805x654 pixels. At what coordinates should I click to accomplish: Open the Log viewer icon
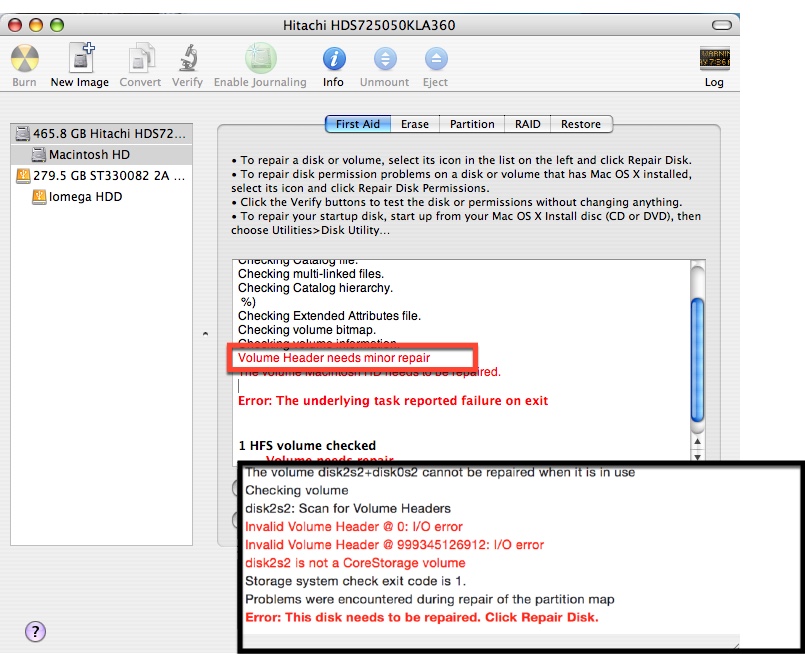(x=714, y=59)
